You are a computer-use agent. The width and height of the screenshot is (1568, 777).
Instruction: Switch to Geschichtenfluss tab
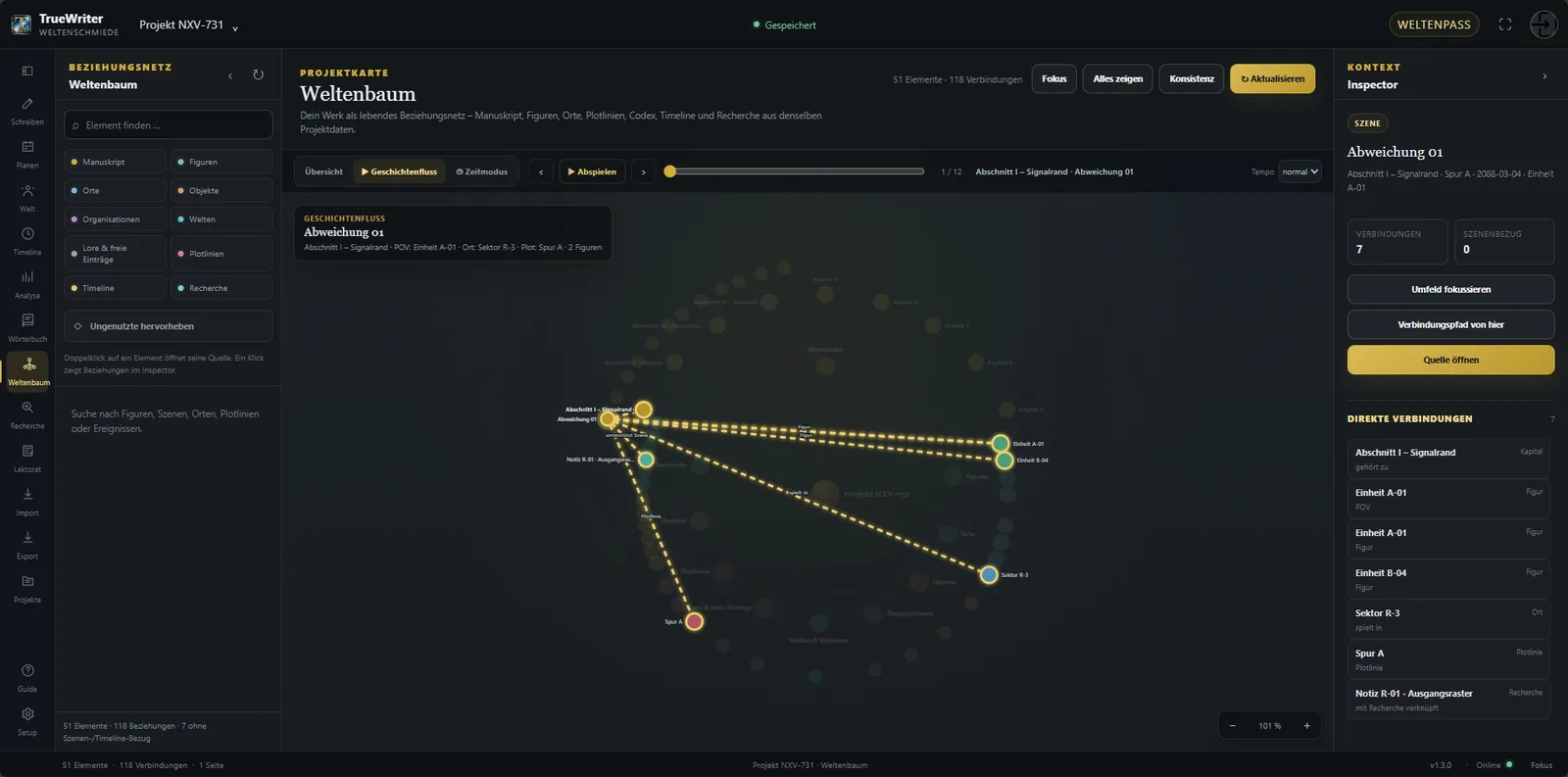399,171
